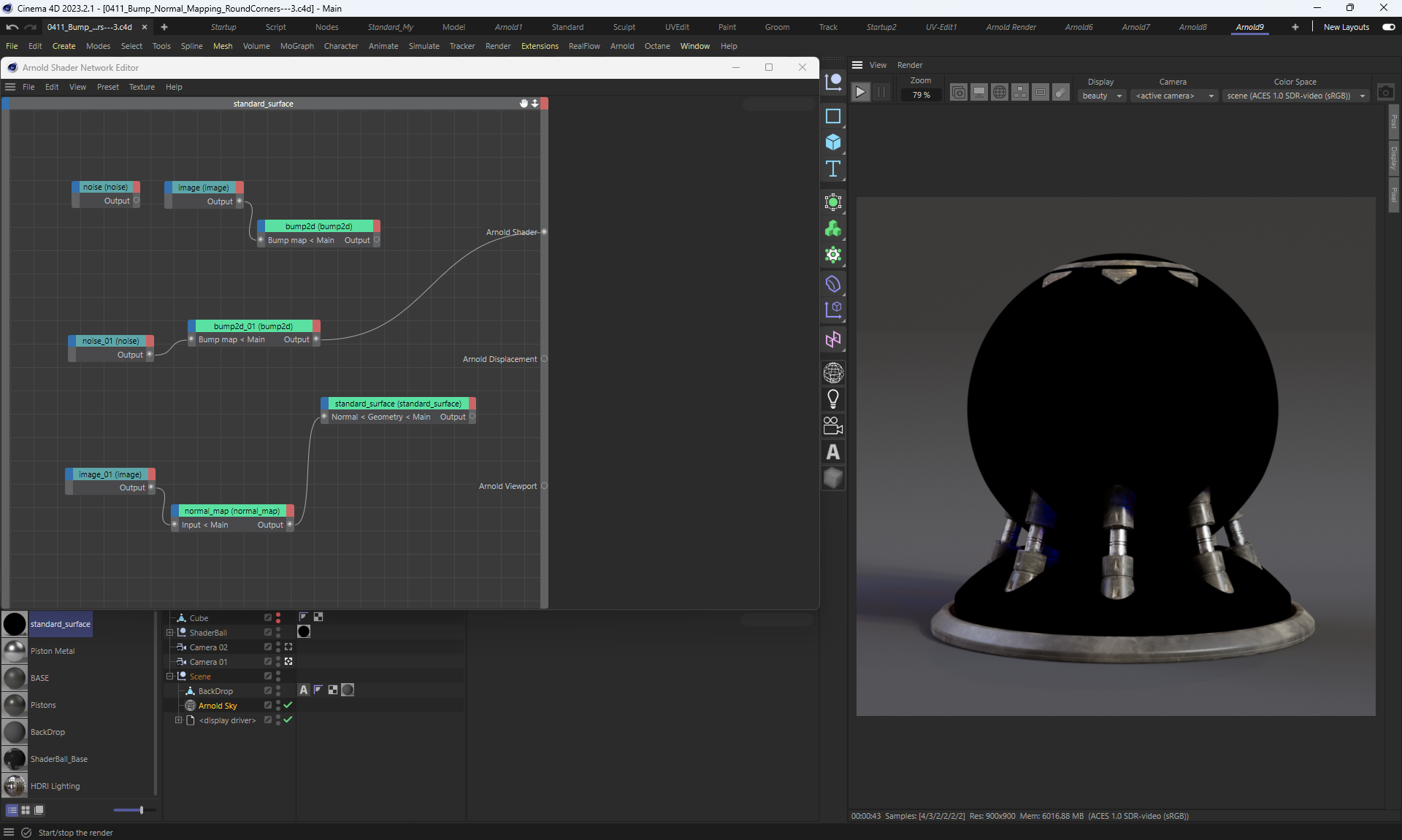Toggle the Arnold Sky enable checkmark
Screen dimensions: 1402x840
pos(288,706)
